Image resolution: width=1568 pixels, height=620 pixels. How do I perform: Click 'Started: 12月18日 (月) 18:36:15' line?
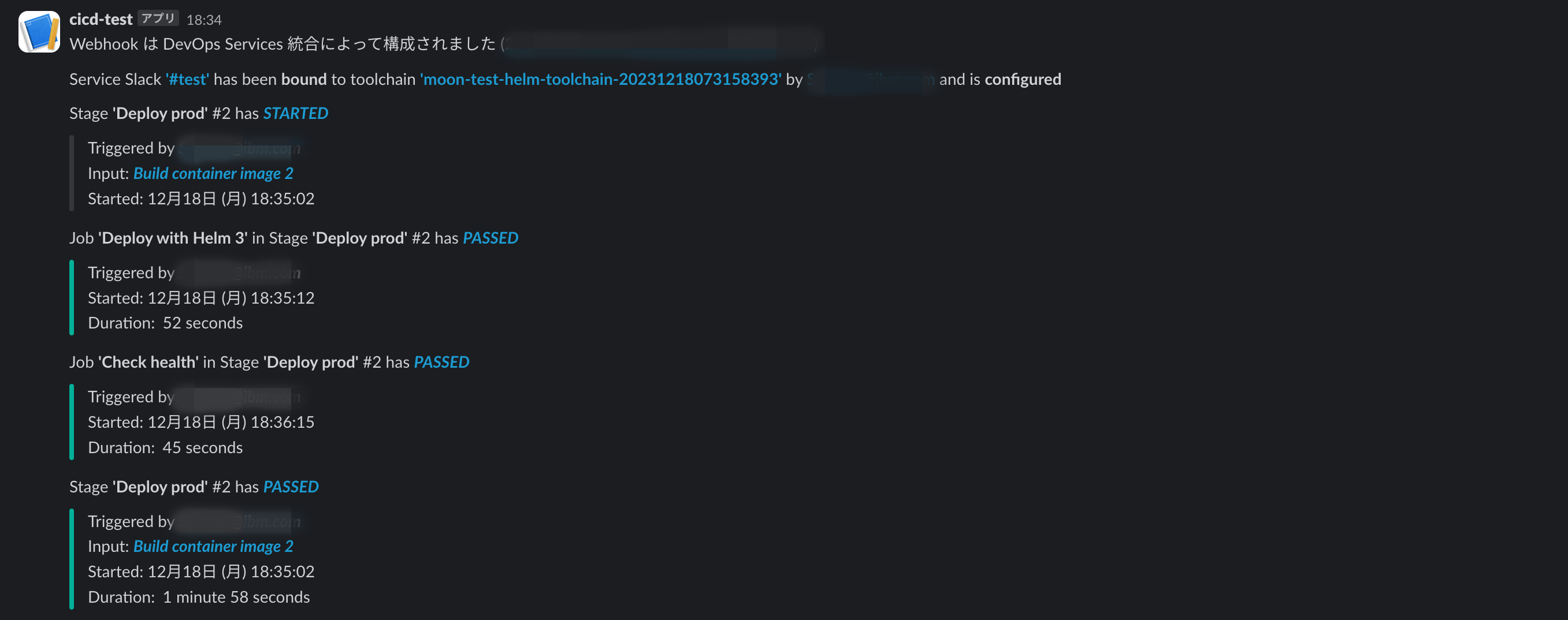(201, 422)
